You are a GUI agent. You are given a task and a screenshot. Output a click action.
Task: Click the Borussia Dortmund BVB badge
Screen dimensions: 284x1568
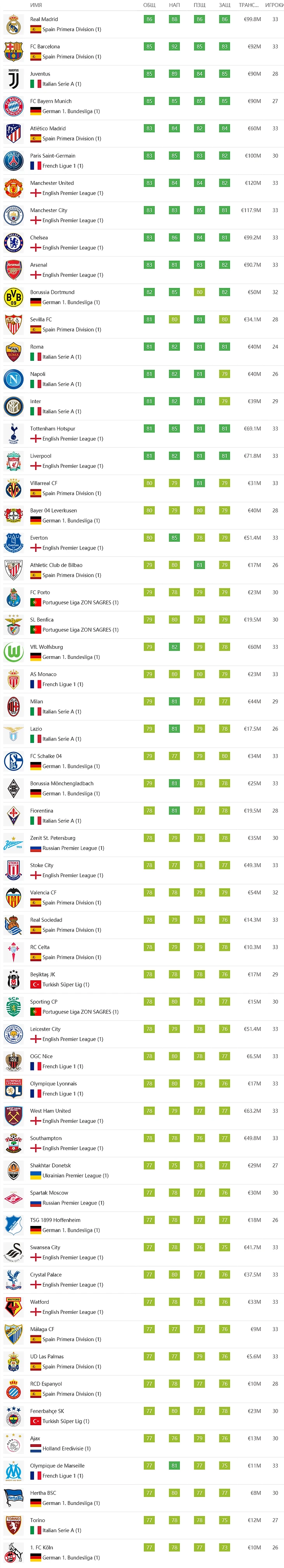[x=13, y=297]
